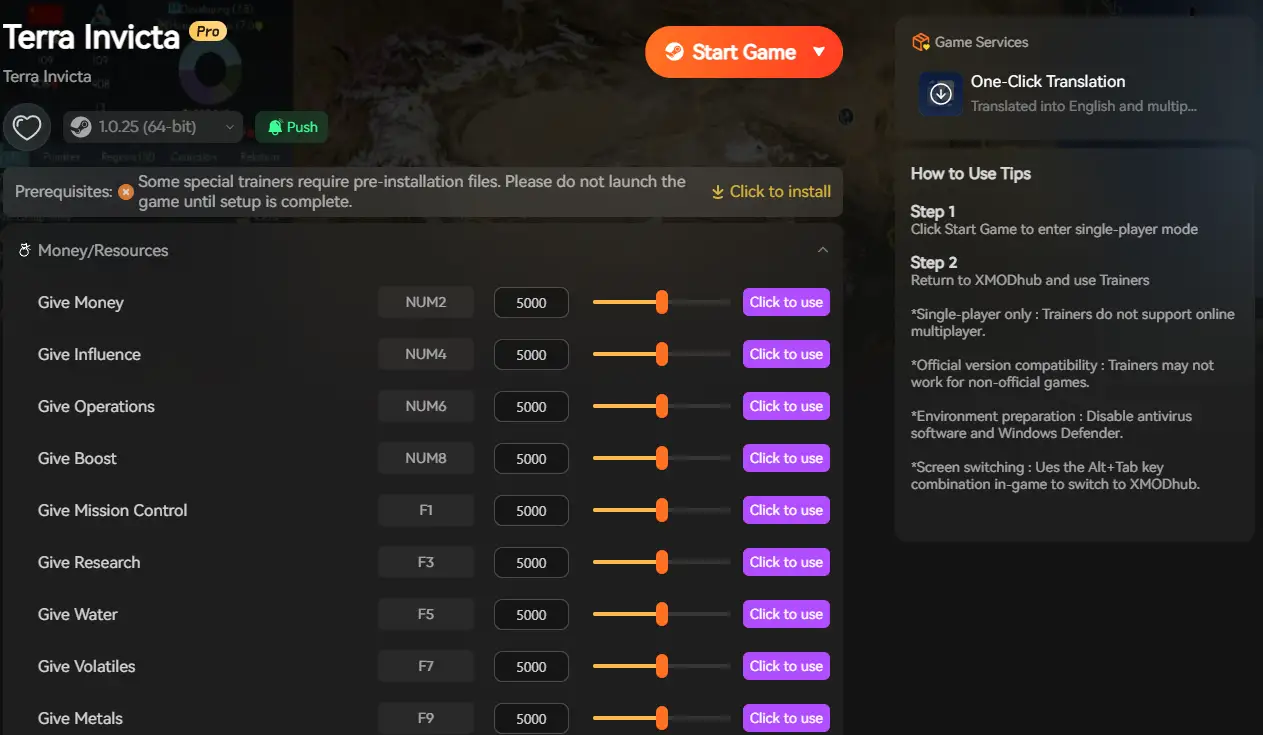Image resolution: width=1263 pixels, height=735 pixels.
Task: Click to use Give Money
Action: coord(786,302)
